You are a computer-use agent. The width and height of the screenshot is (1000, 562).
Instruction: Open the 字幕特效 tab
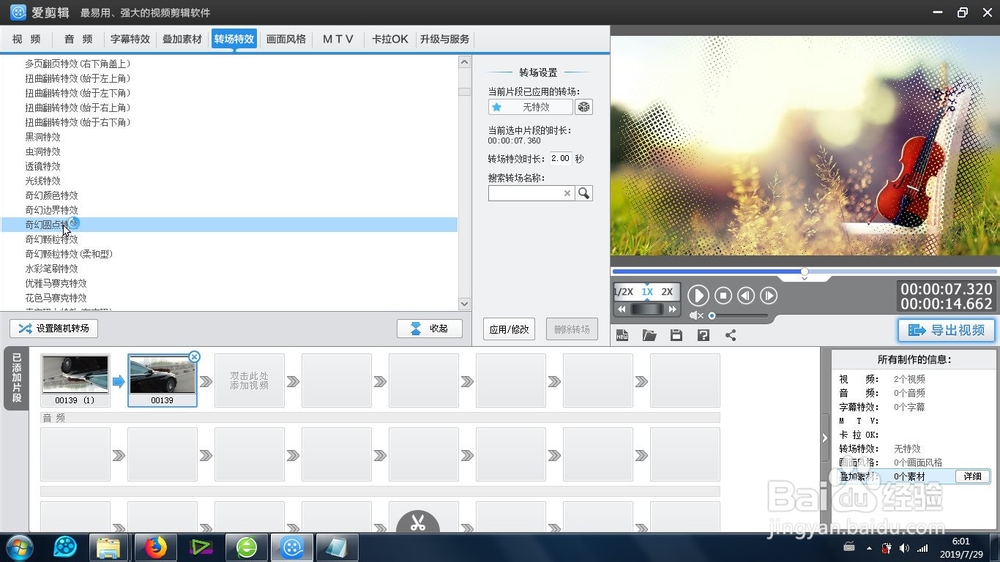point(130,39)
